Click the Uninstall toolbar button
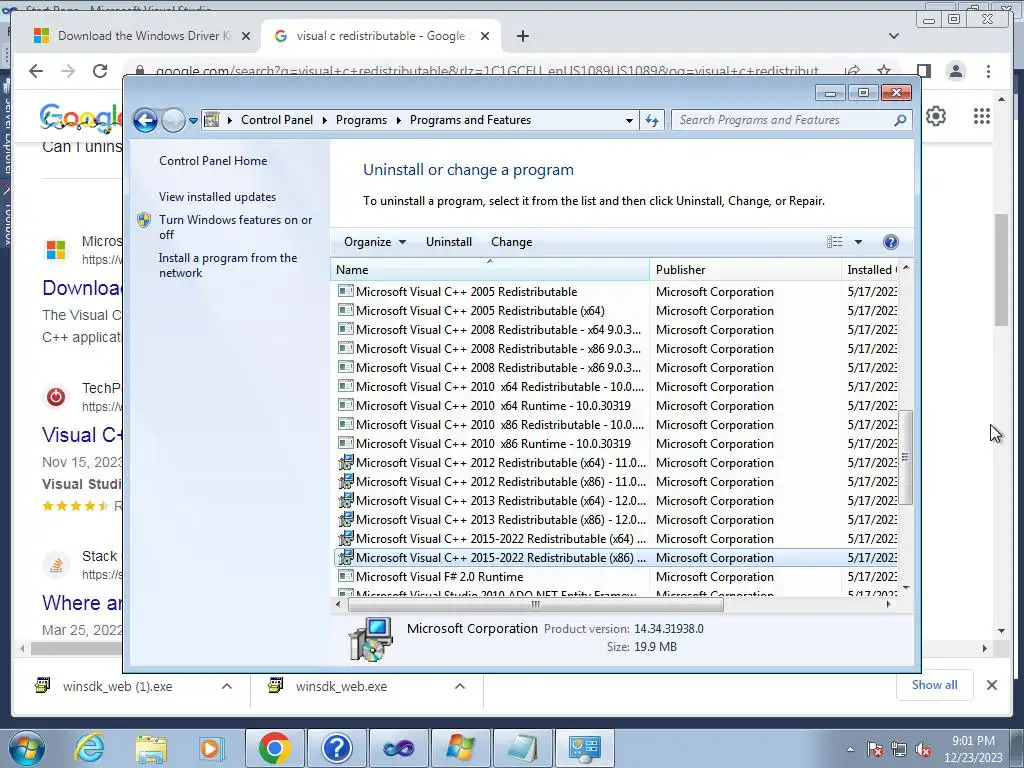Screen dimensions: 1024x768 click(x=449, y=242)
